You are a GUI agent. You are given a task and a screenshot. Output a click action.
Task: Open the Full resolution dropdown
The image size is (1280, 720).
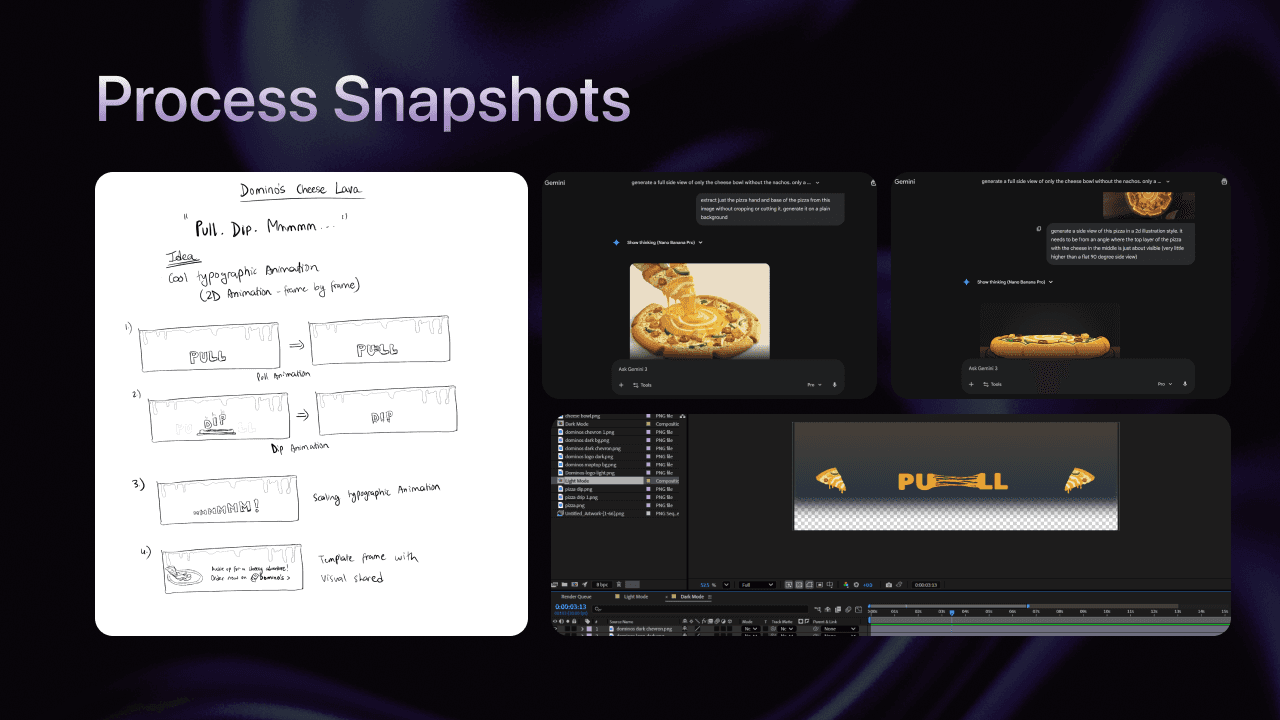coord(757,585)
